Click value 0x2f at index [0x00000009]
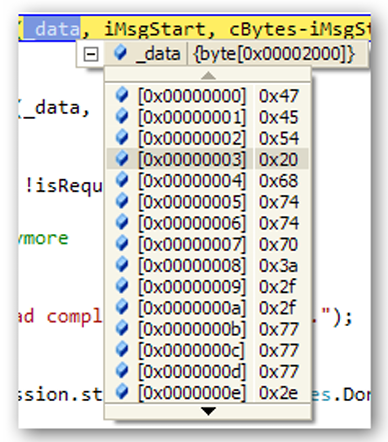Screen dimensions: 388x442 pos(277,287)
